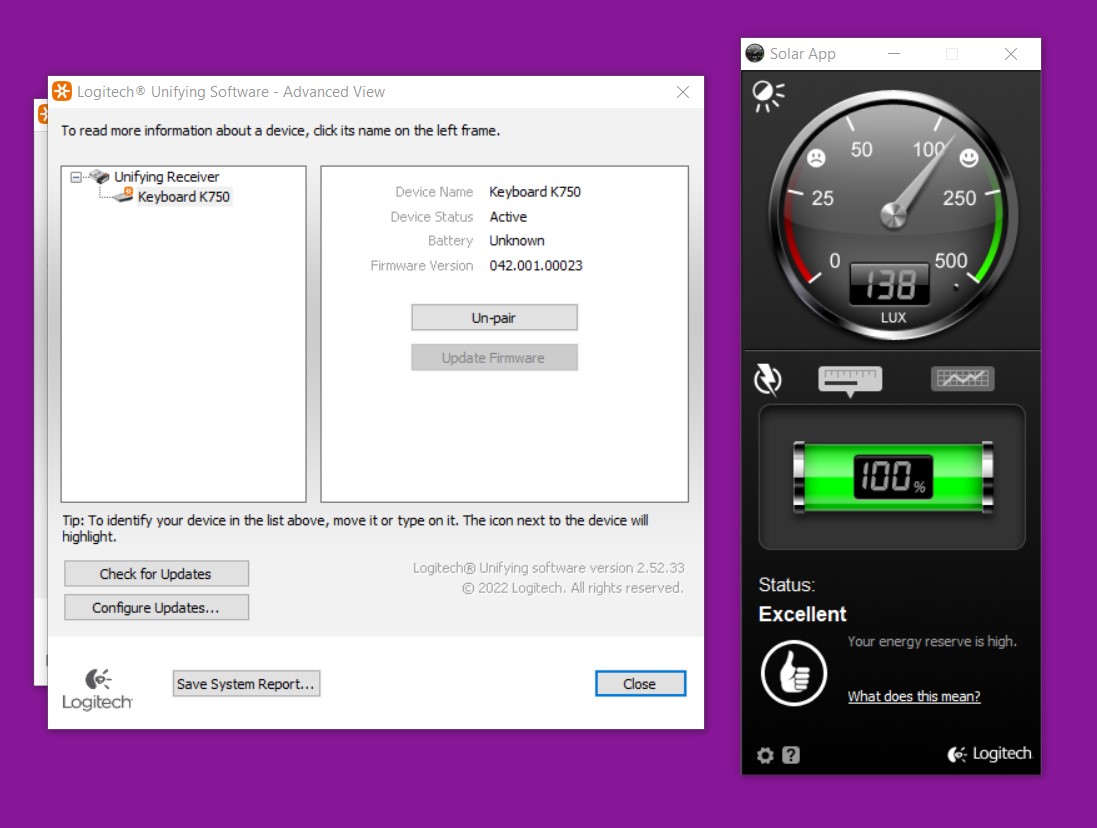Open Configure Updates dialog
The image size is (1097, 828).
coord(156,608)
